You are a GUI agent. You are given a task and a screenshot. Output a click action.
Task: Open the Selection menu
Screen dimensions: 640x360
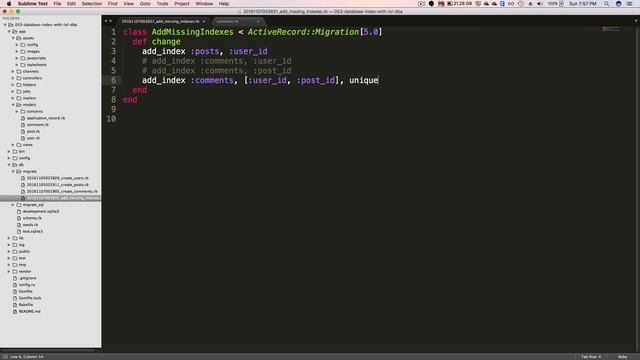point(91,4)
